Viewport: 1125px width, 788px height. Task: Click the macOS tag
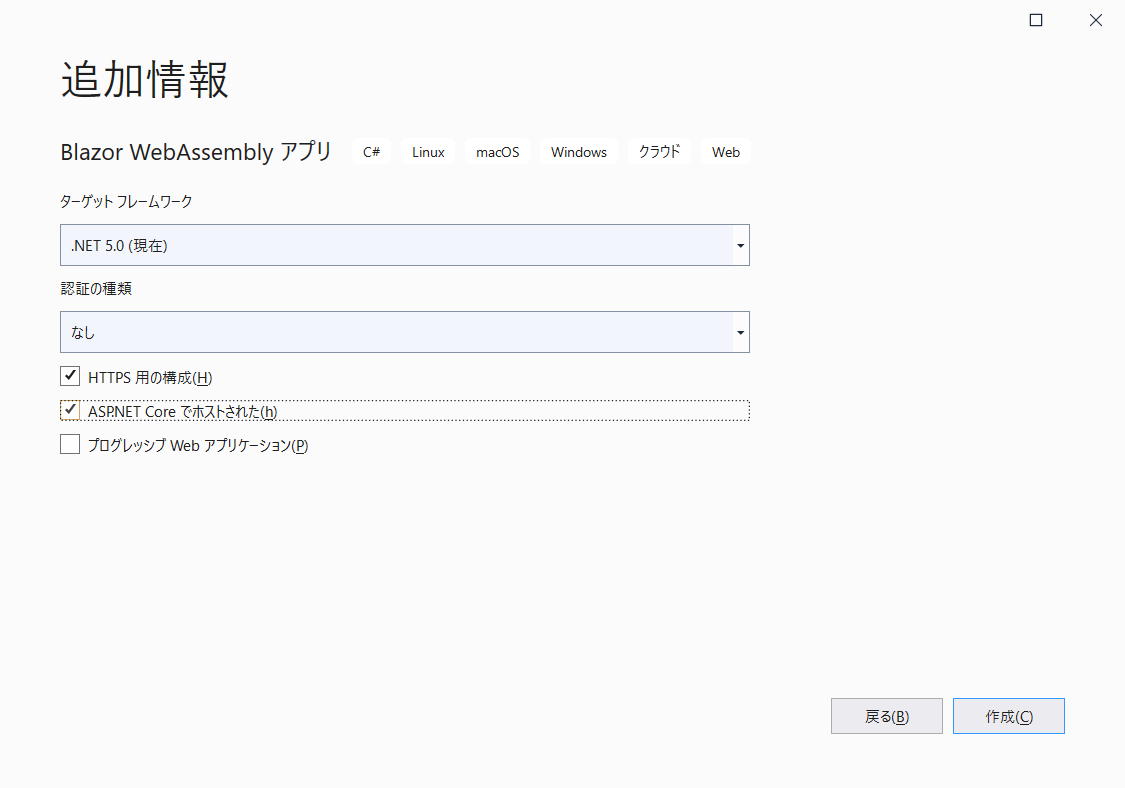(x=498, y=152)
